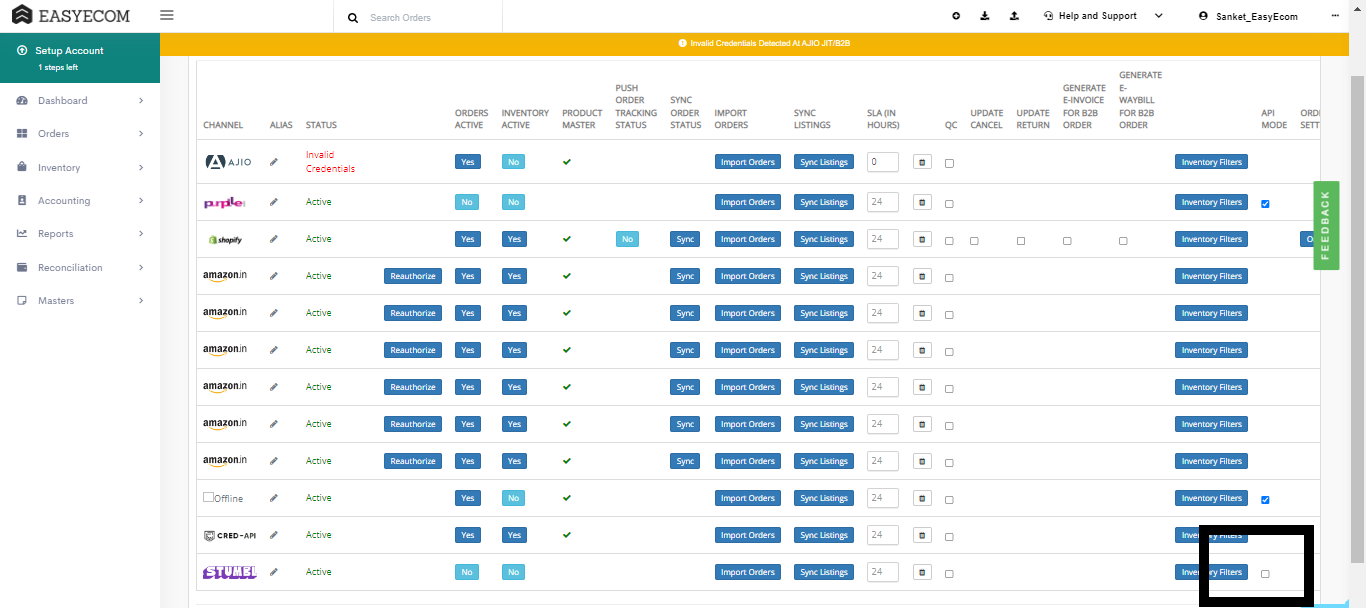The image size is (1366, 608).
Task: Click SLA save icon in AJIO row
Action: click(922, 162)
